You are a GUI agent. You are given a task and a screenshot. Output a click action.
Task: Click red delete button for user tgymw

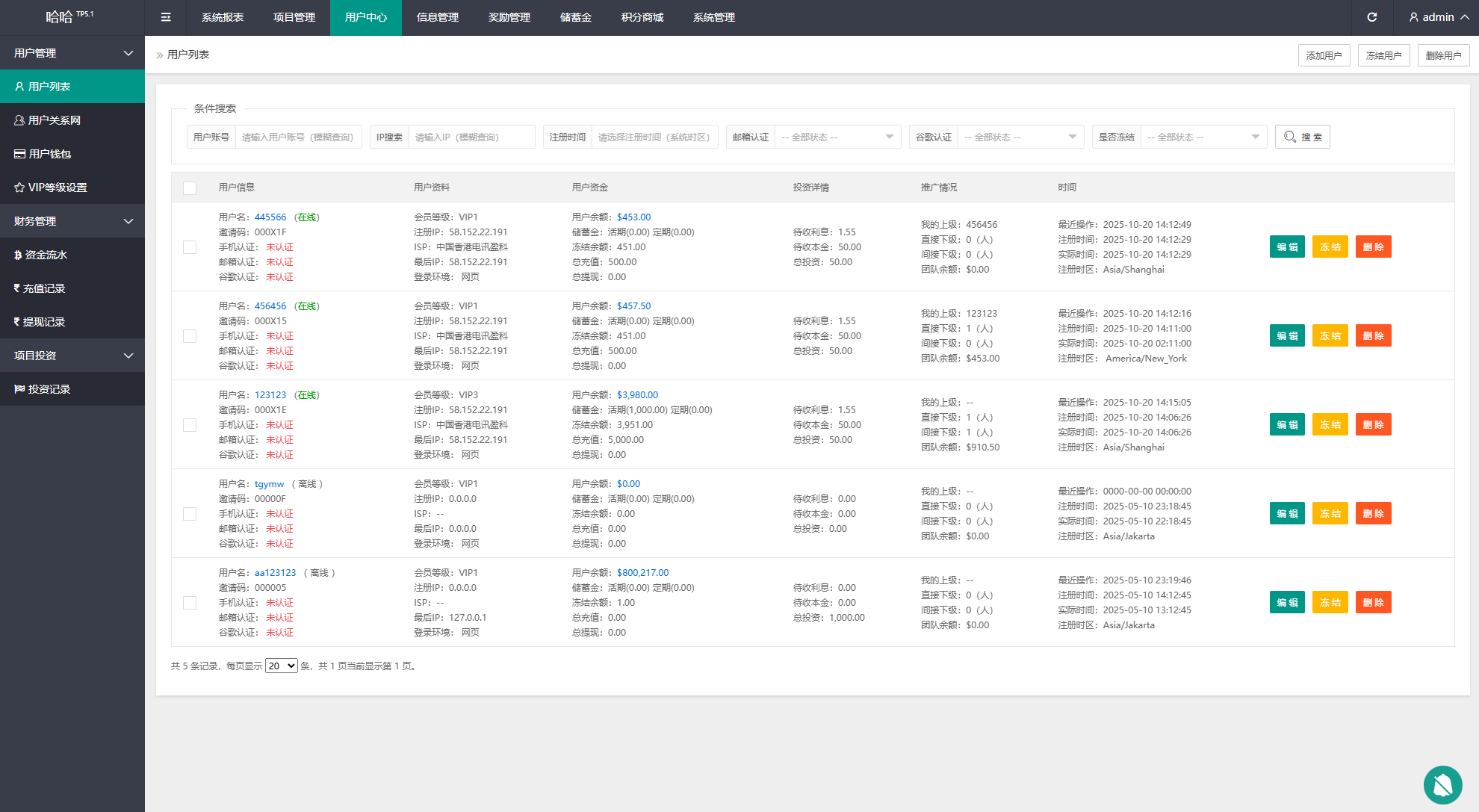click(1373, 514)
